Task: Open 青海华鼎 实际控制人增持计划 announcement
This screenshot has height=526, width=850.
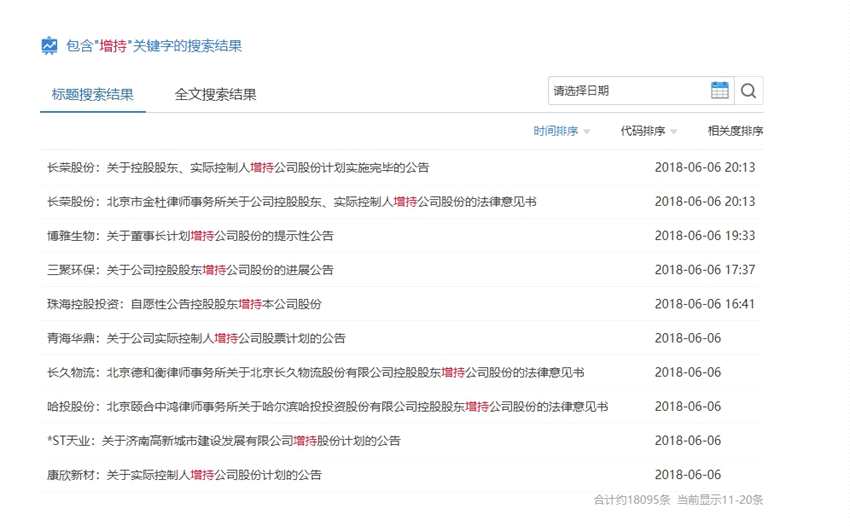Action: [196, 338]
